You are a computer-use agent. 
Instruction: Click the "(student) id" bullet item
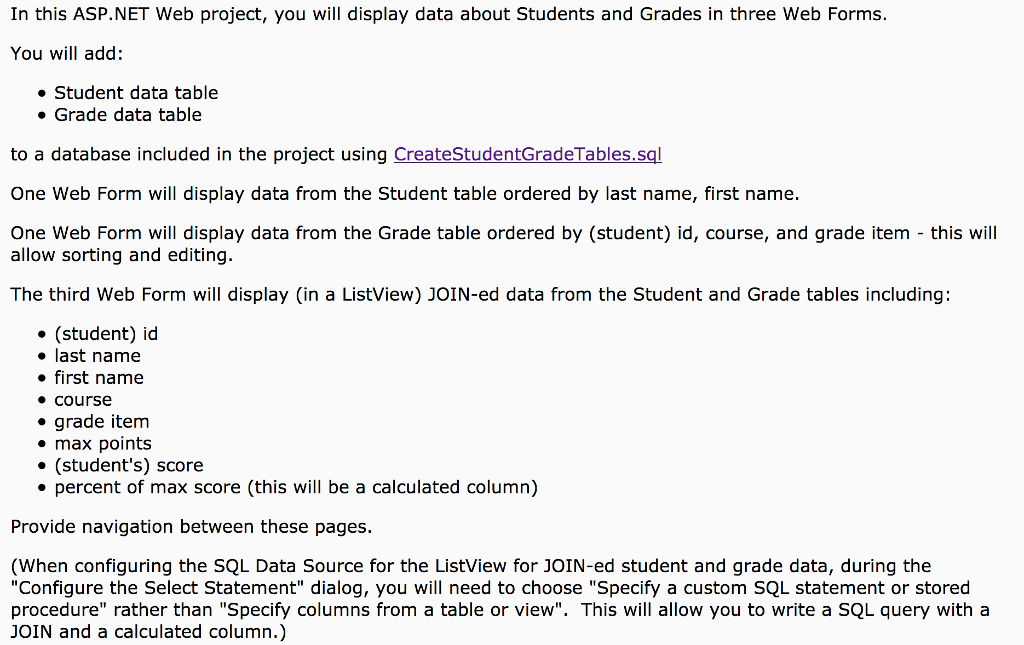tap(106, 334)
